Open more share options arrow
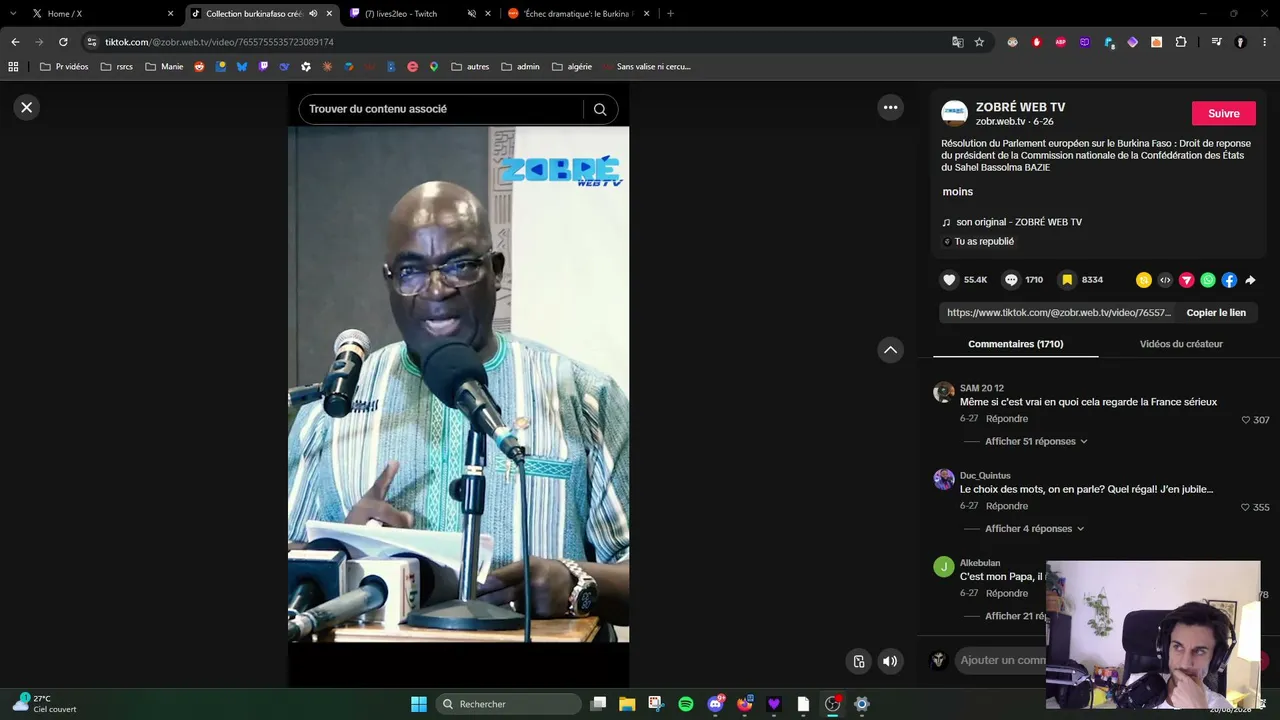Viewport: 1280px width, 720px height. click(x=1250, y=280)
